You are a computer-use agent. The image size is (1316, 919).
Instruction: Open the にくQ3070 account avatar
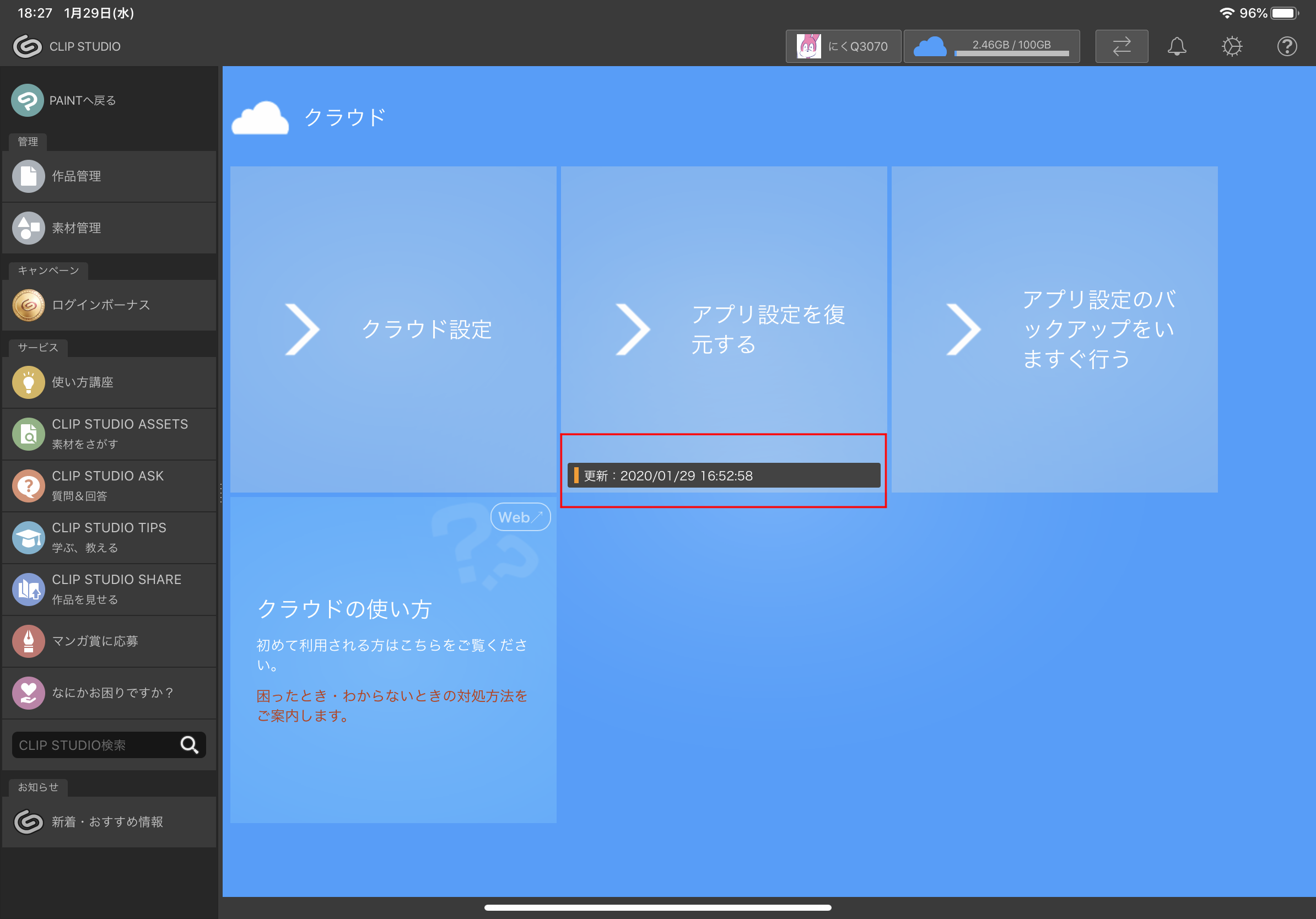click(x=808, y=46)
